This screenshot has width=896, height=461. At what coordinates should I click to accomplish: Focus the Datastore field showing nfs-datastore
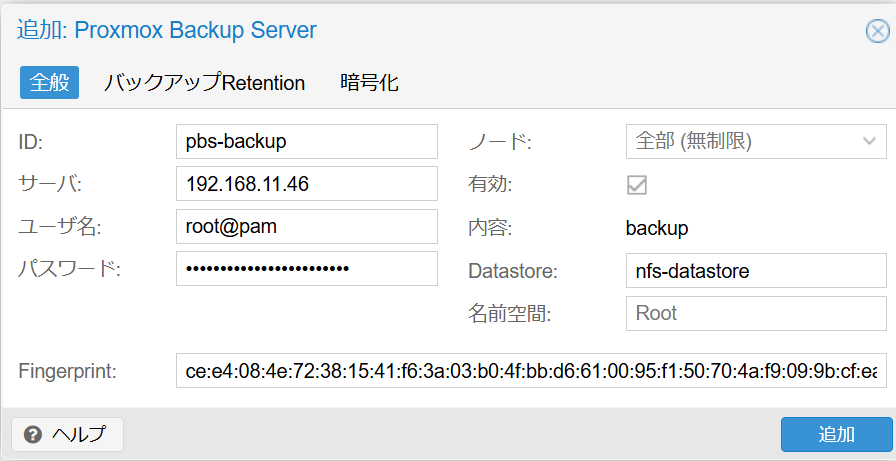click(756, 271)
